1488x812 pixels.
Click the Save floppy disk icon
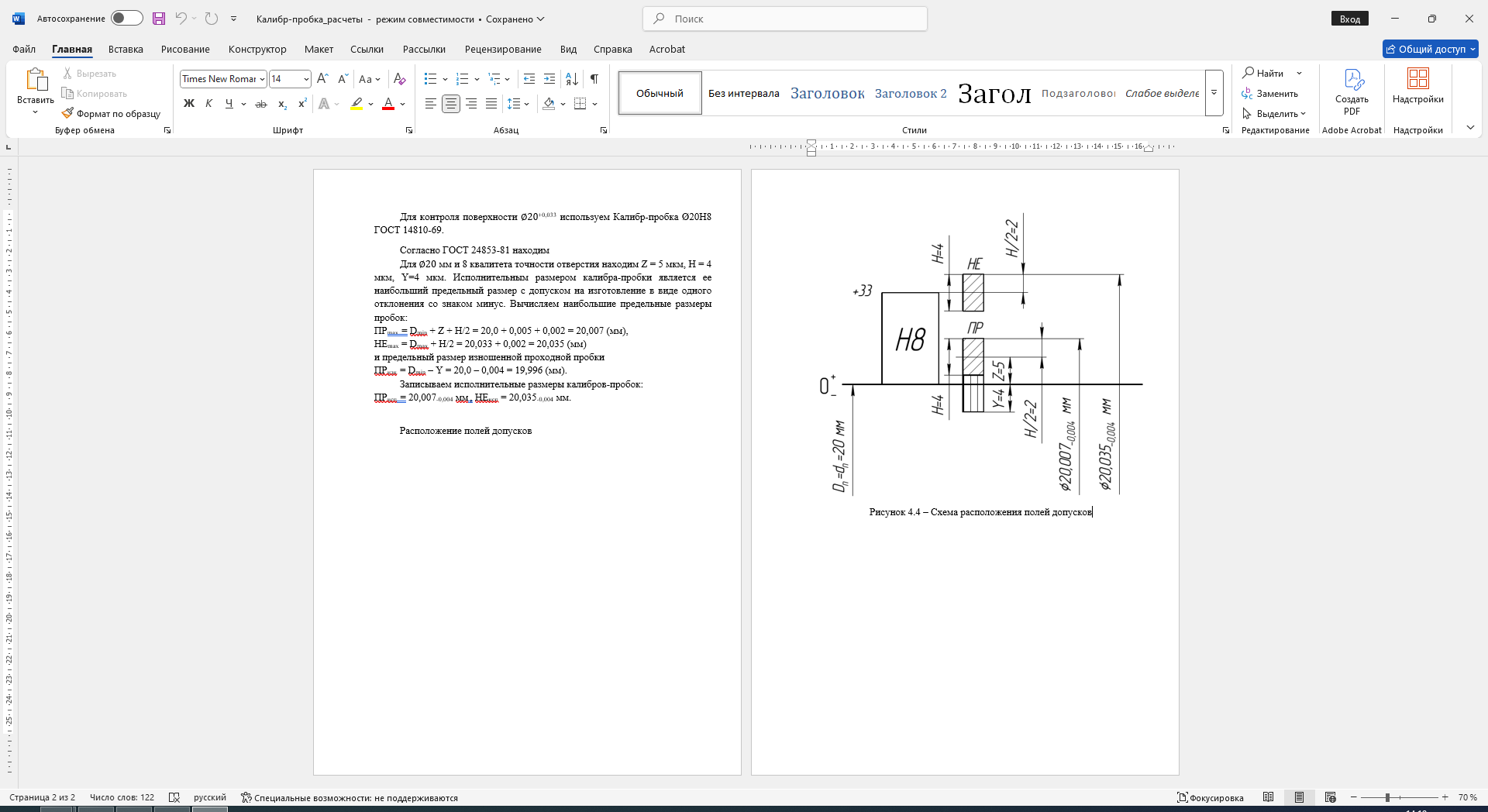coord(159,19)
